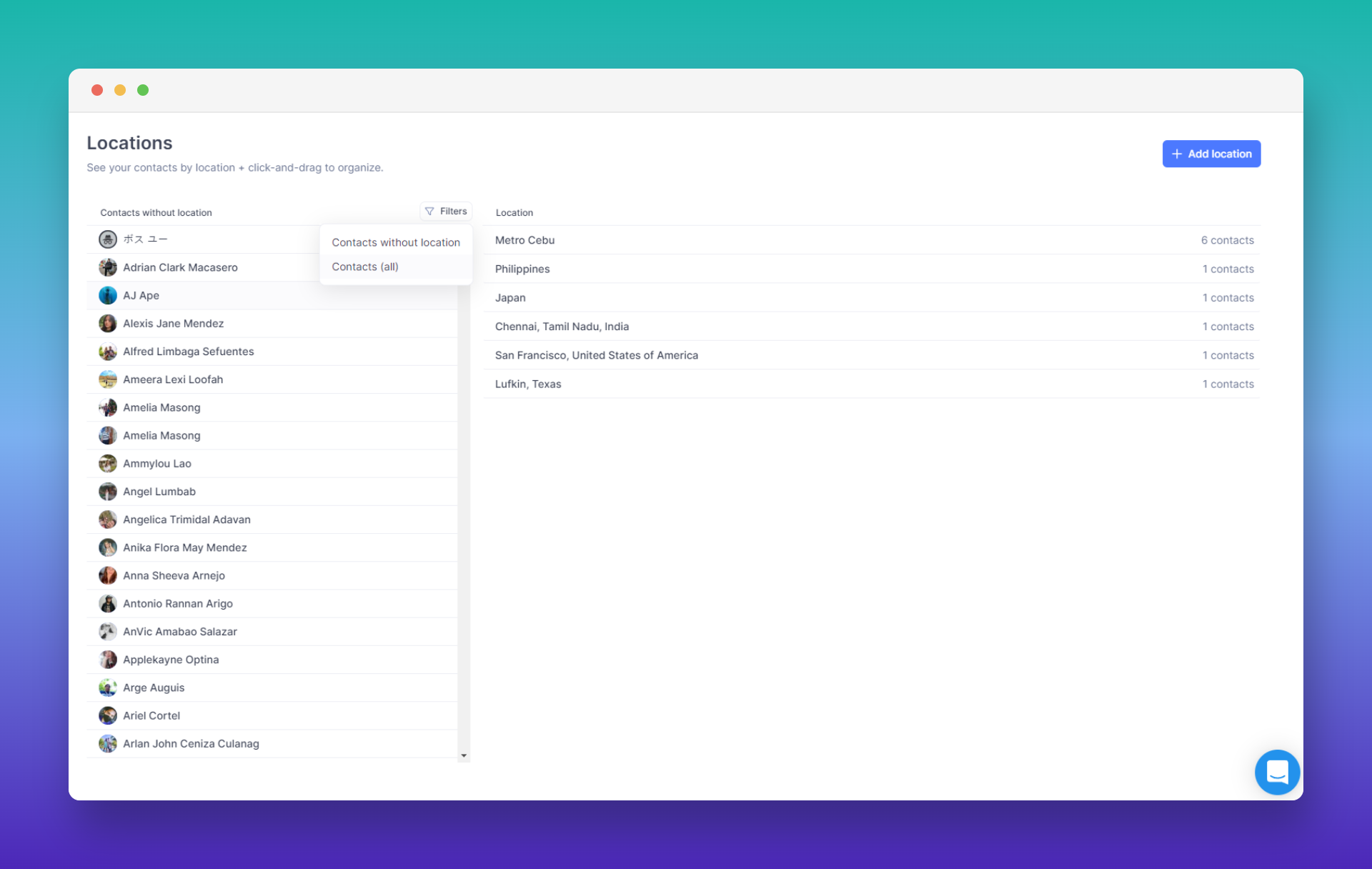
Task: Select contact name Arge Auguis
Action: point(154,687)
